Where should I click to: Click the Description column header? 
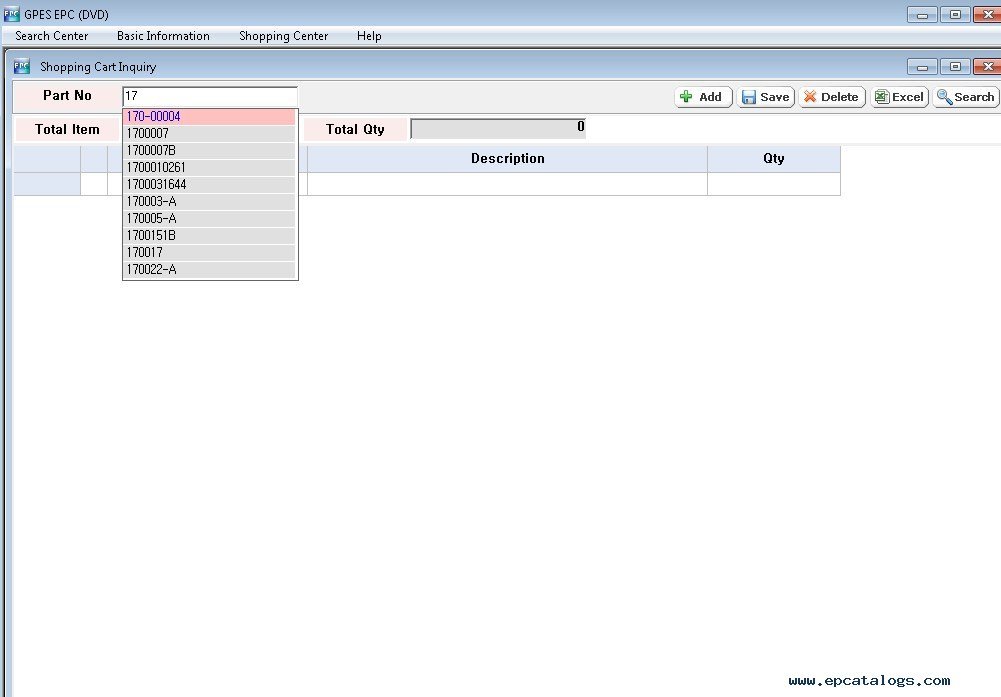click(507, 159)
